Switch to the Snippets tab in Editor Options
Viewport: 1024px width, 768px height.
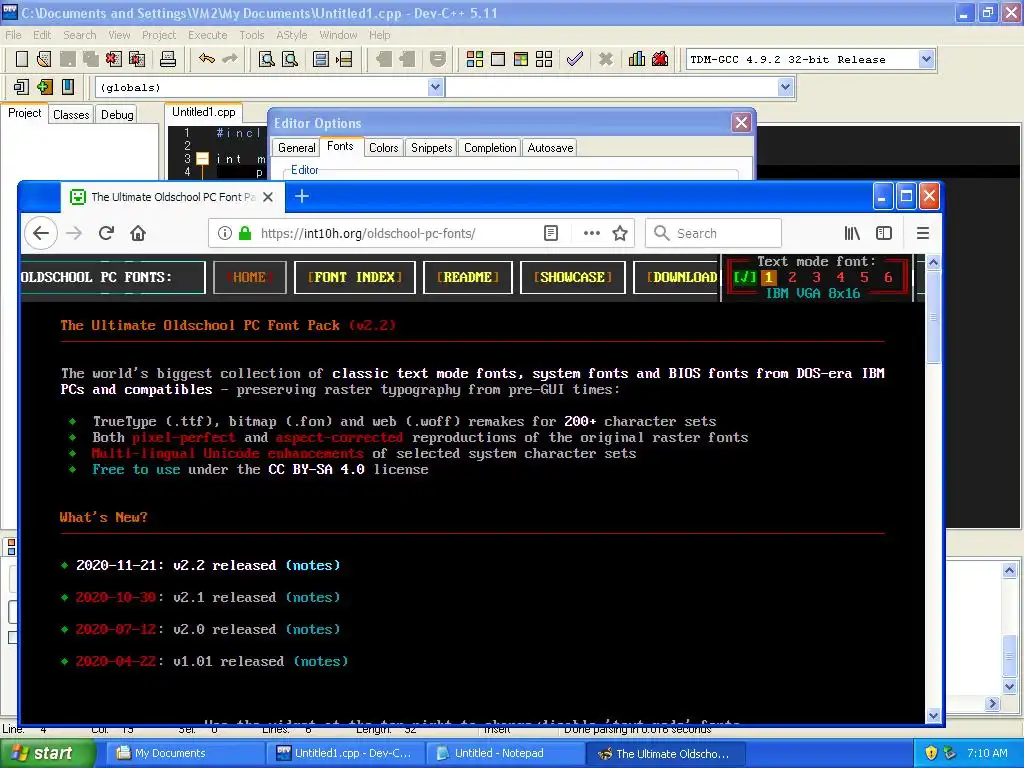(x=431, y=148)
